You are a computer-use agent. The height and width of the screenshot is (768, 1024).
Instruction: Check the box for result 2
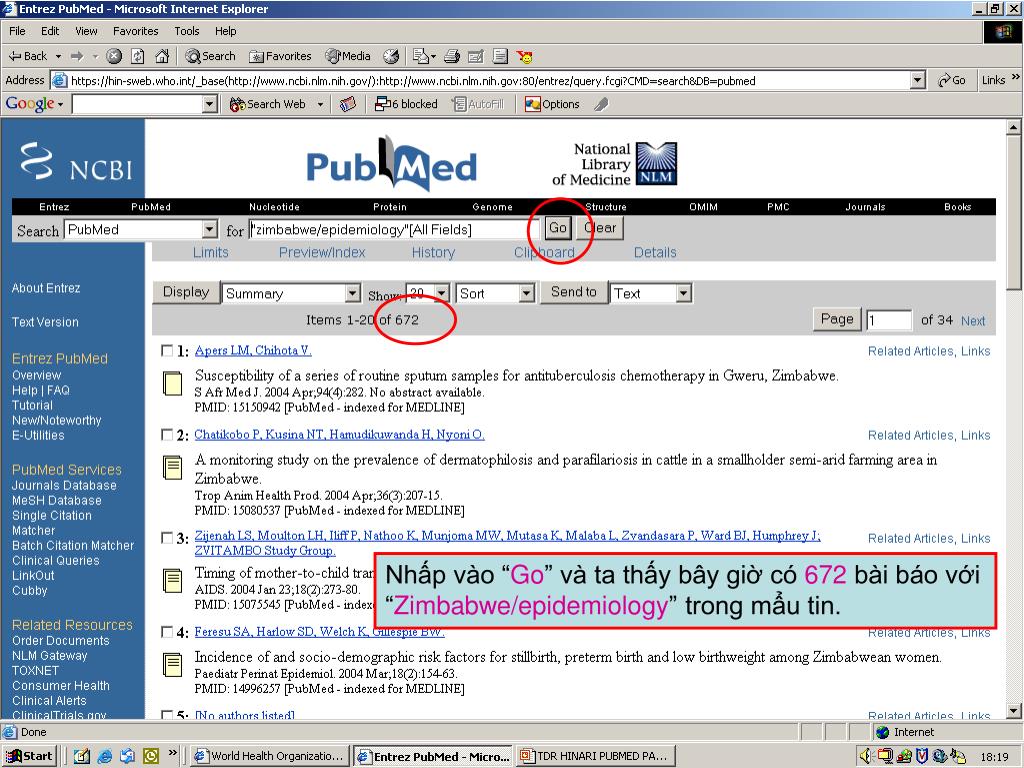(167, 435)
